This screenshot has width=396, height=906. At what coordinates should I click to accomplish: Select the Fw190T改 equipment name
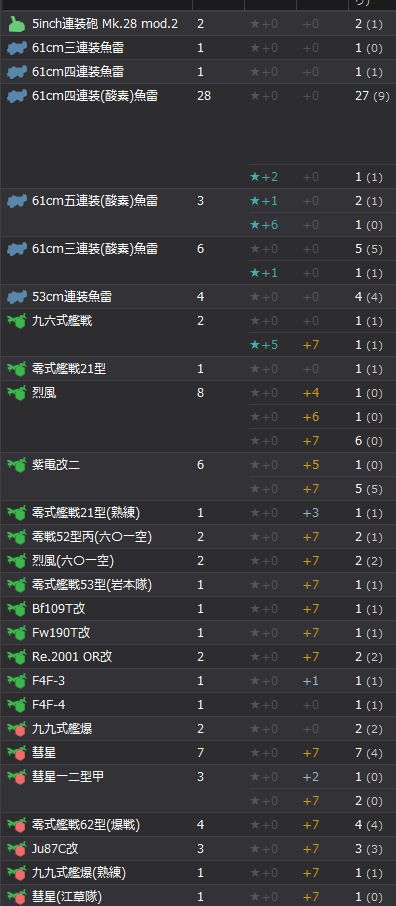[61, 633]
